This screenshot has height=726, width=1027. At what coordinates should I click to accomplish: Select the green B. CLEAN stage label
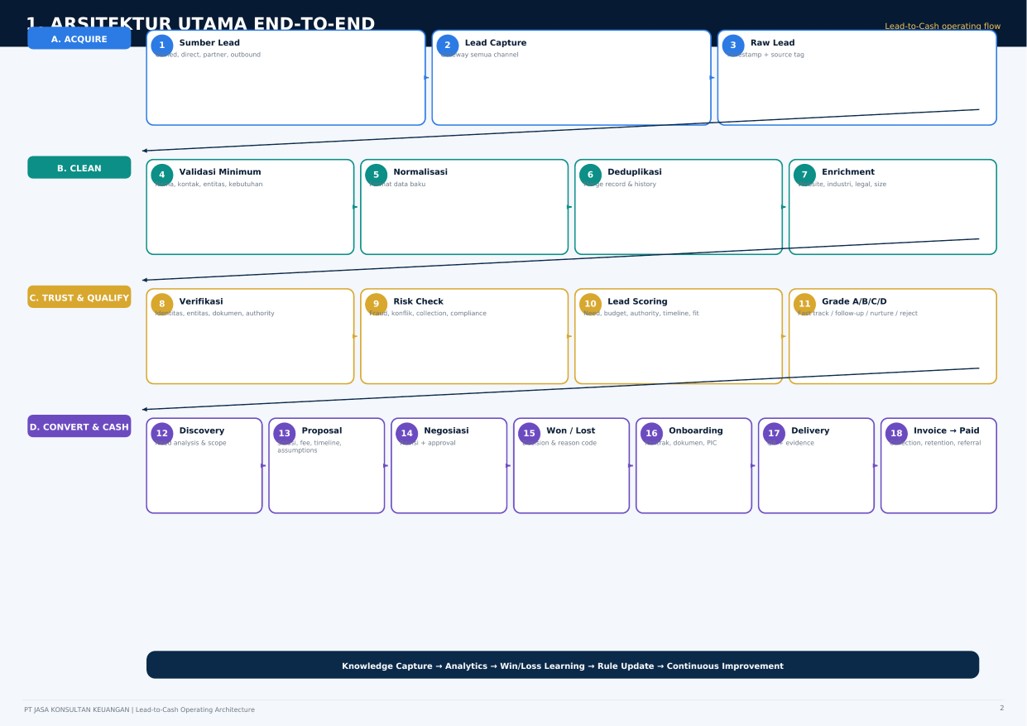point(79,168)
